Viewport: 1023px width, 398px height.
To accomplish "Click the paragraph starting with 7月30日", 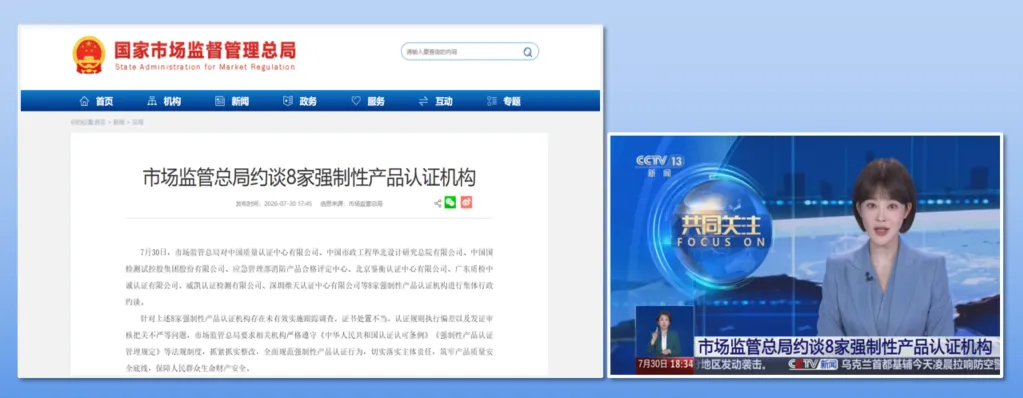I will coord(309,277).
